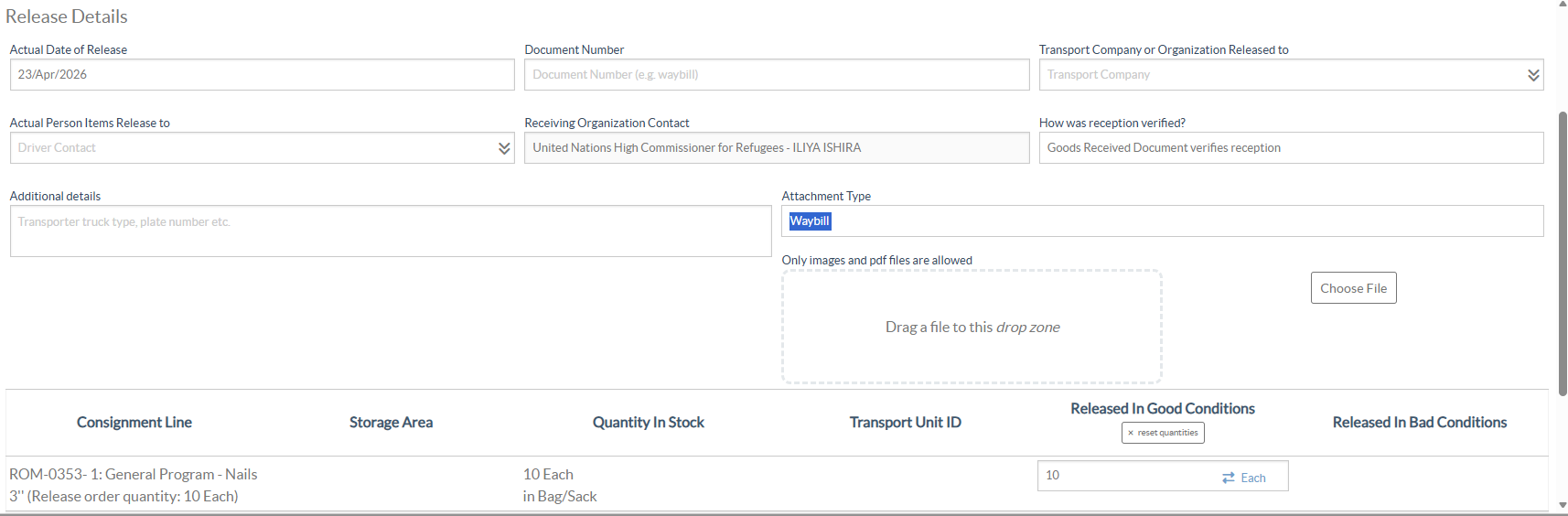Image resolution: width=1568 pixels, height=516 pixels.
Task: Open the How was reception verified field
Action: point(1291,148)
